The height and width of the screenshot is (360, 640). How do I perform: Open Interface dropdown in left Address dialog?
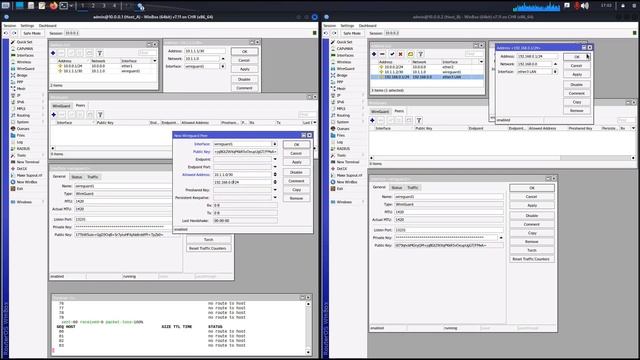(x=223, y=66)
